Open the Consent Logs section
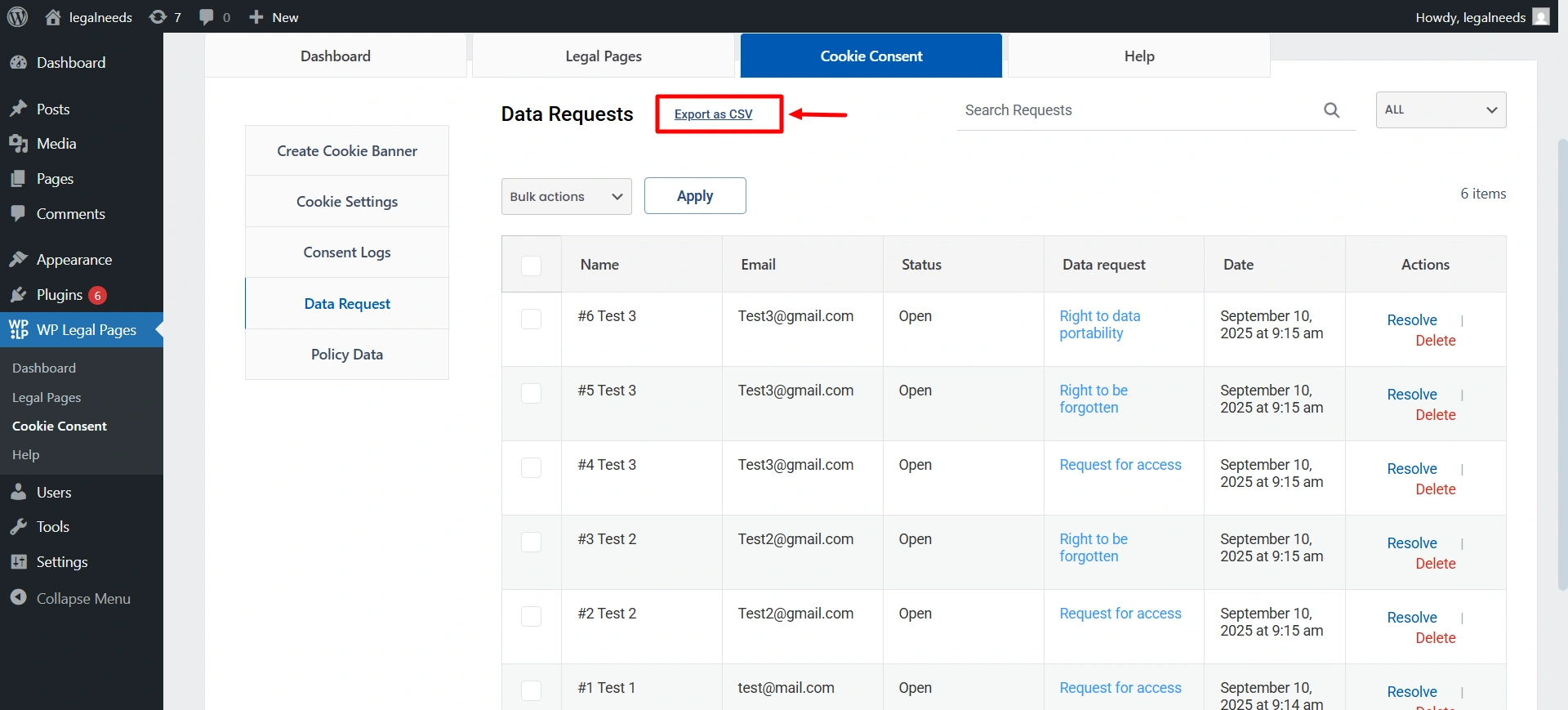 347,252
